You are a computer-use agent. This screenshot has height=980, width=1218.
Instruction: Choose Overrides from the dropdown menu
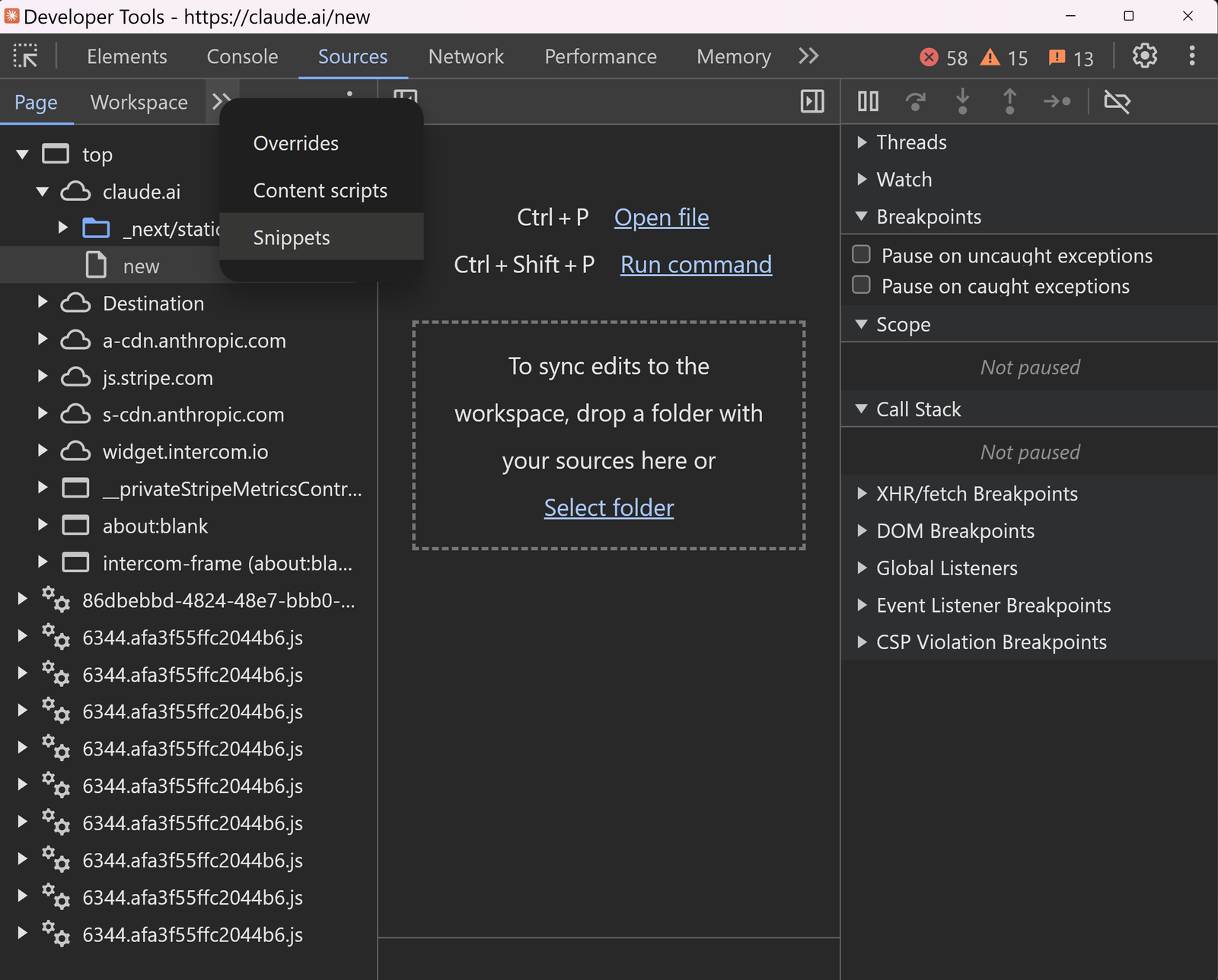pos(321,143)
